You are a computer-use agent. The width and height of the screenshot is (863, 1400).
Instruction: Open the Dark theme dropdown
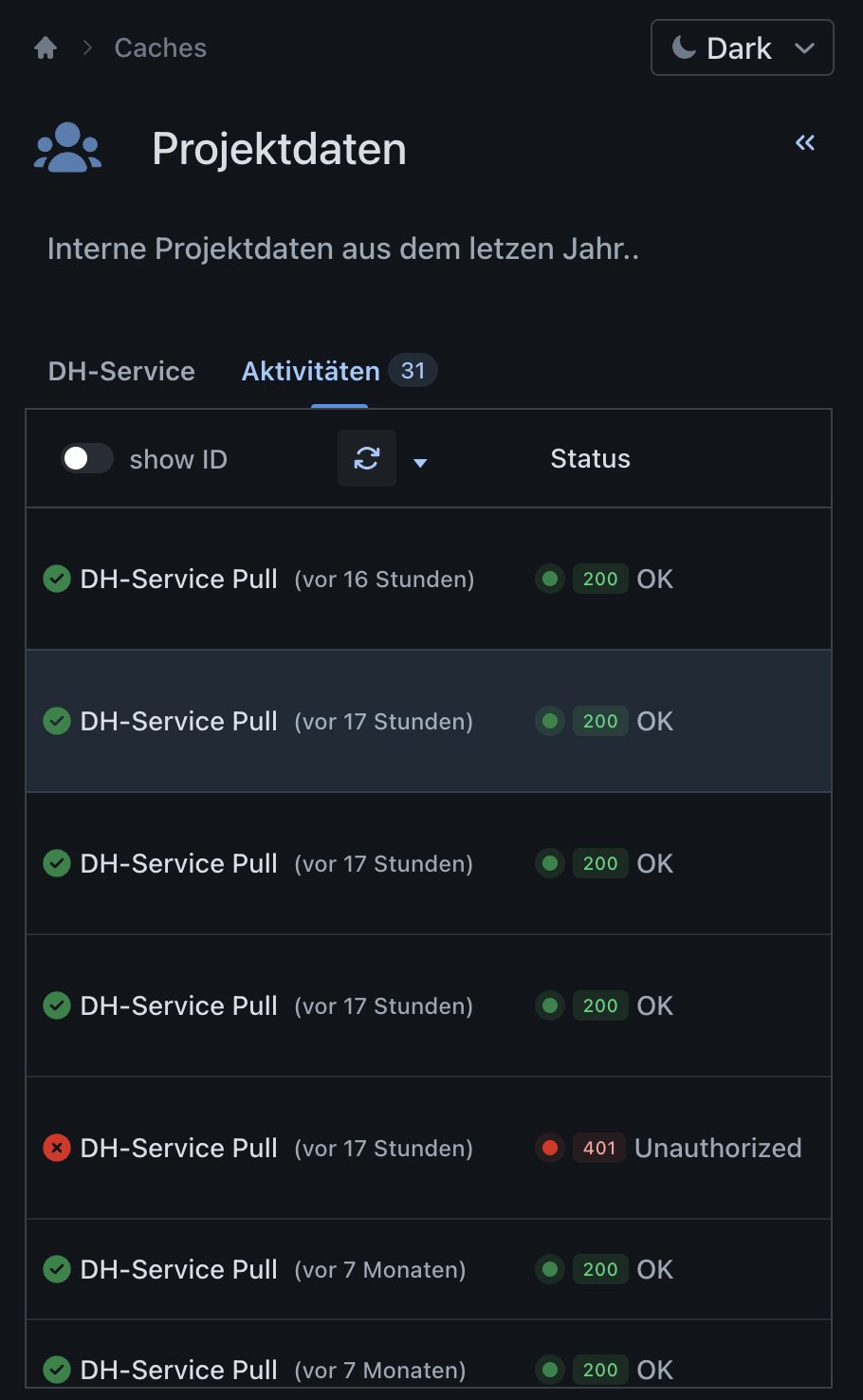[742, 47]
